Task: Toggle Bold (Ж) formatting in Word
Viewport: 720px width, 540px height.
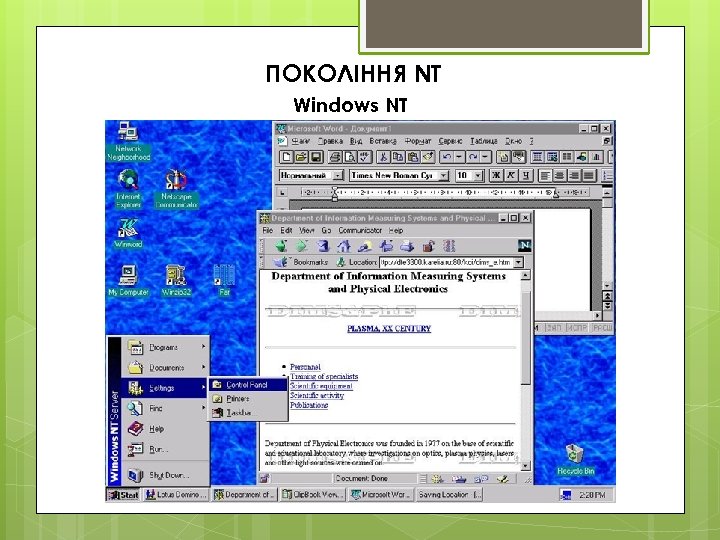Action: [496, 175]
